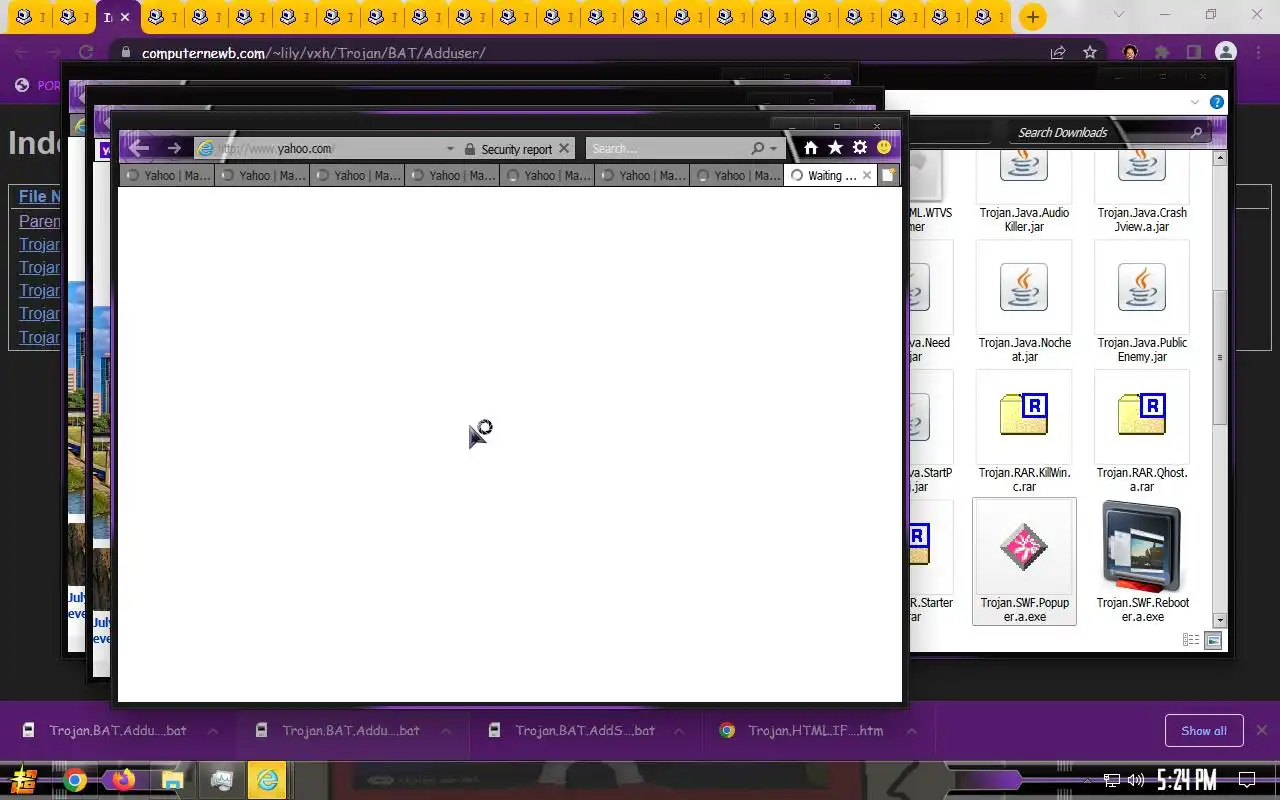Viewport: 1280px width, 800px height.
Task: Open Internet Explorer taskbar icon
Action: [268, 780]
